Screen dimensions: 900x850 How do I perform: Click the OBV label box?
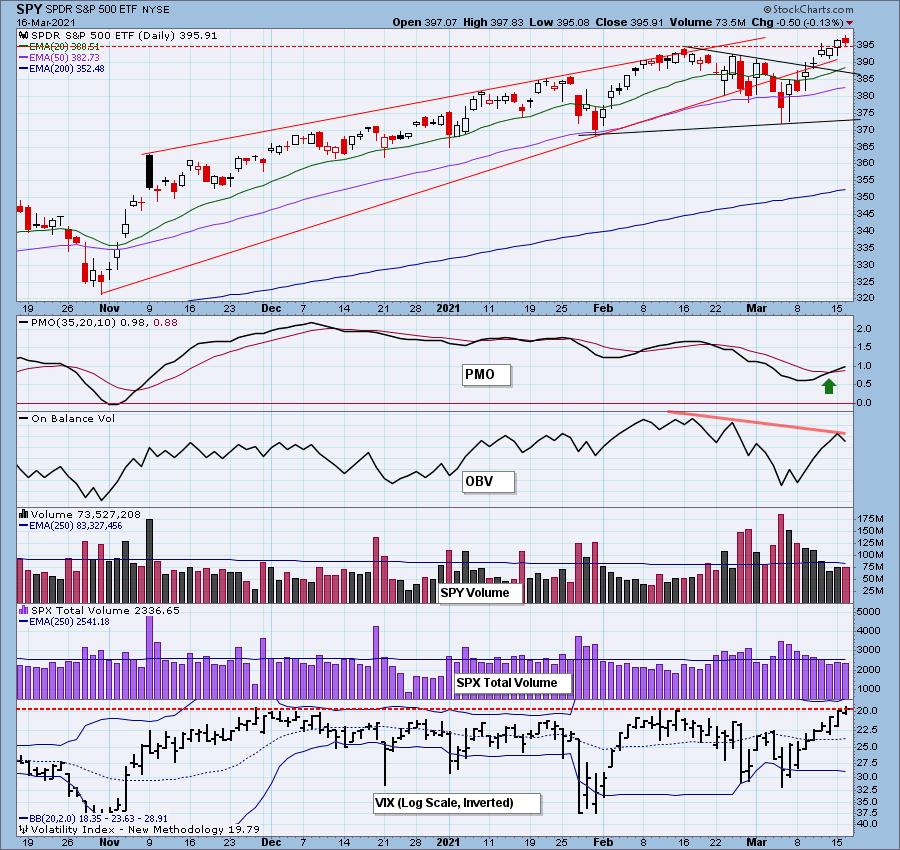[x=488, y=482]
